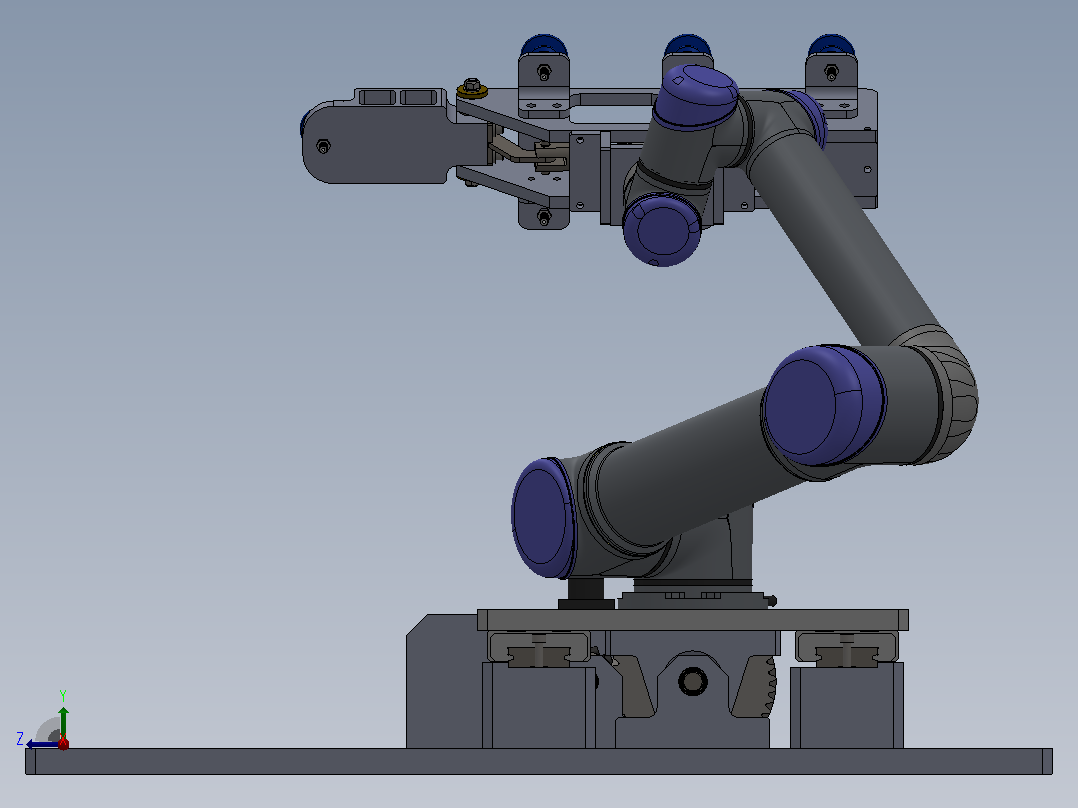Viewport: 1078px width, 808px height.
Task: Pick the leftmost blue roller on top bracket
Action: [544, 46]
